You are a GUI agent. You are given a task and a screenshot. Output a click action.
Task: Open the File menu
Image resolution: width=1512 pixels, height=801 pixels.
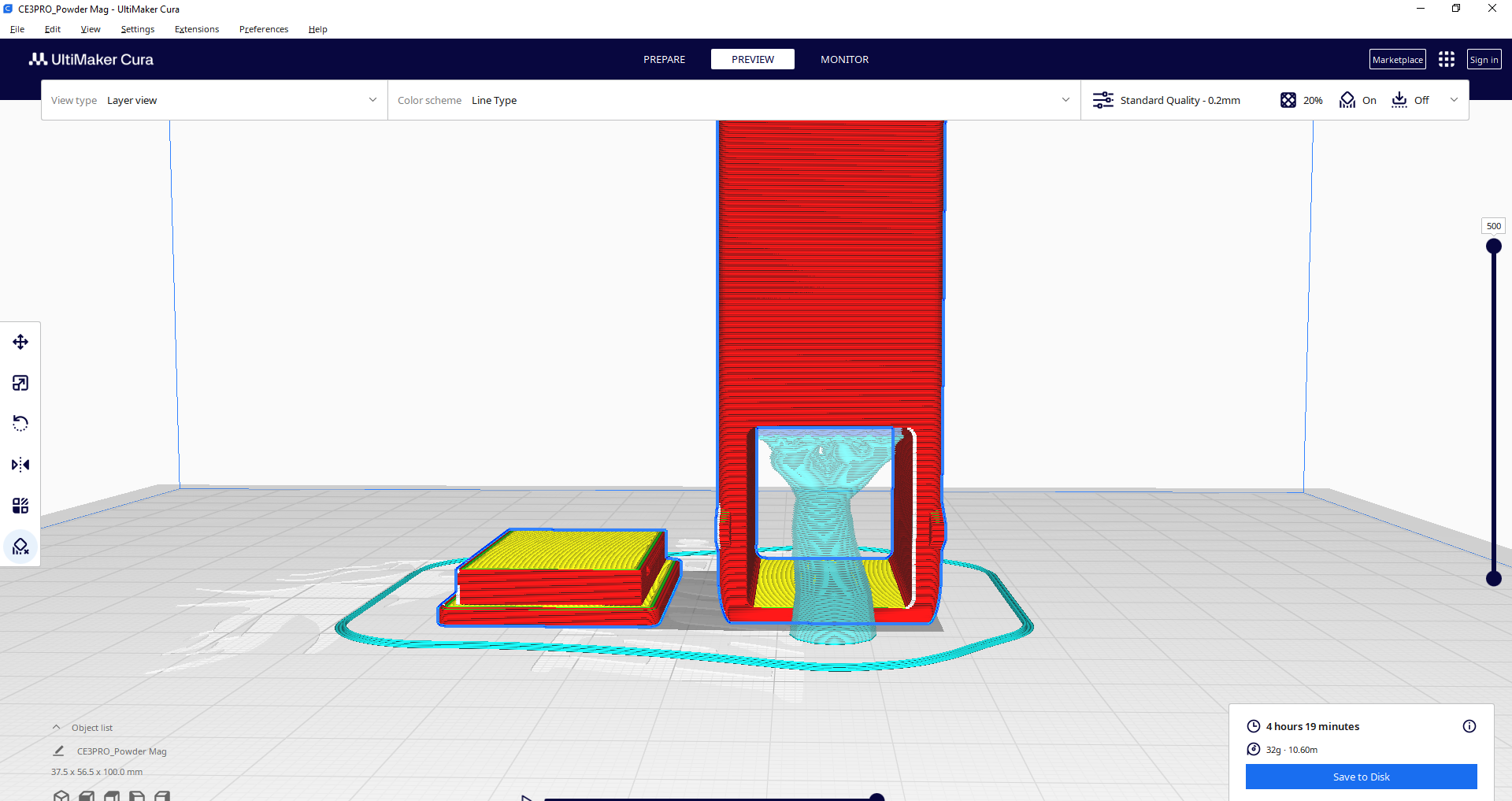pos(17,29)
